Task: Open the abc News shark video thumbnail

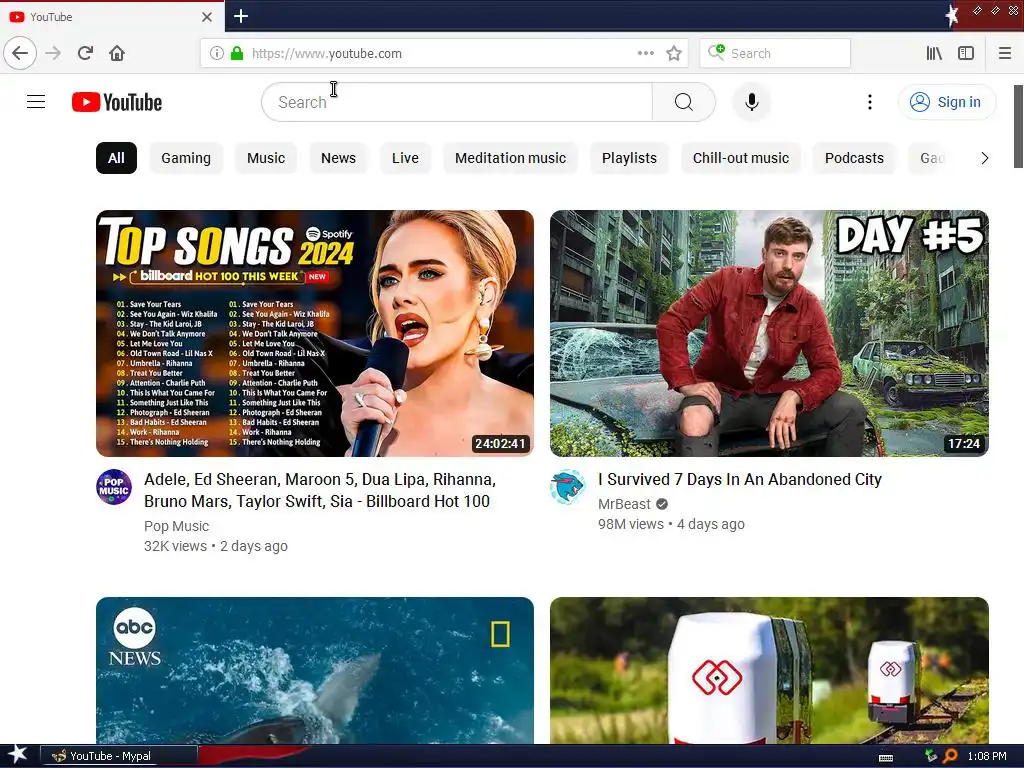Action: pyautogui.click(x=315, y=671)
